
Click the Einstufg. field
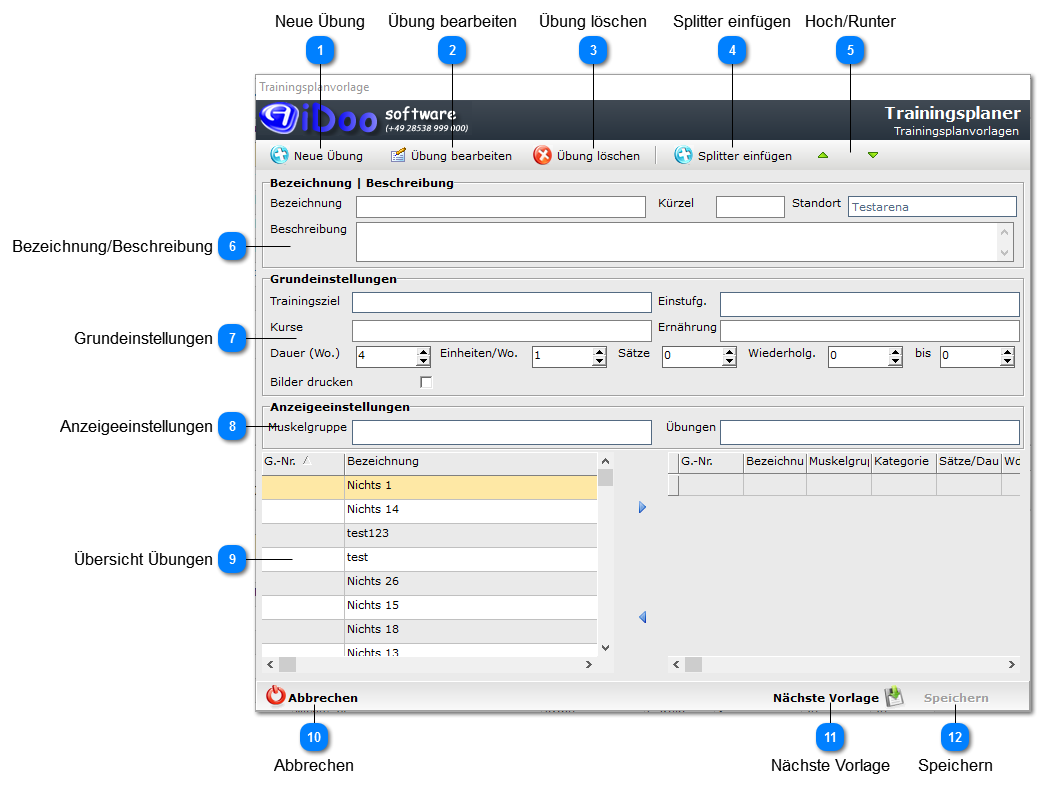coord(870,304)
